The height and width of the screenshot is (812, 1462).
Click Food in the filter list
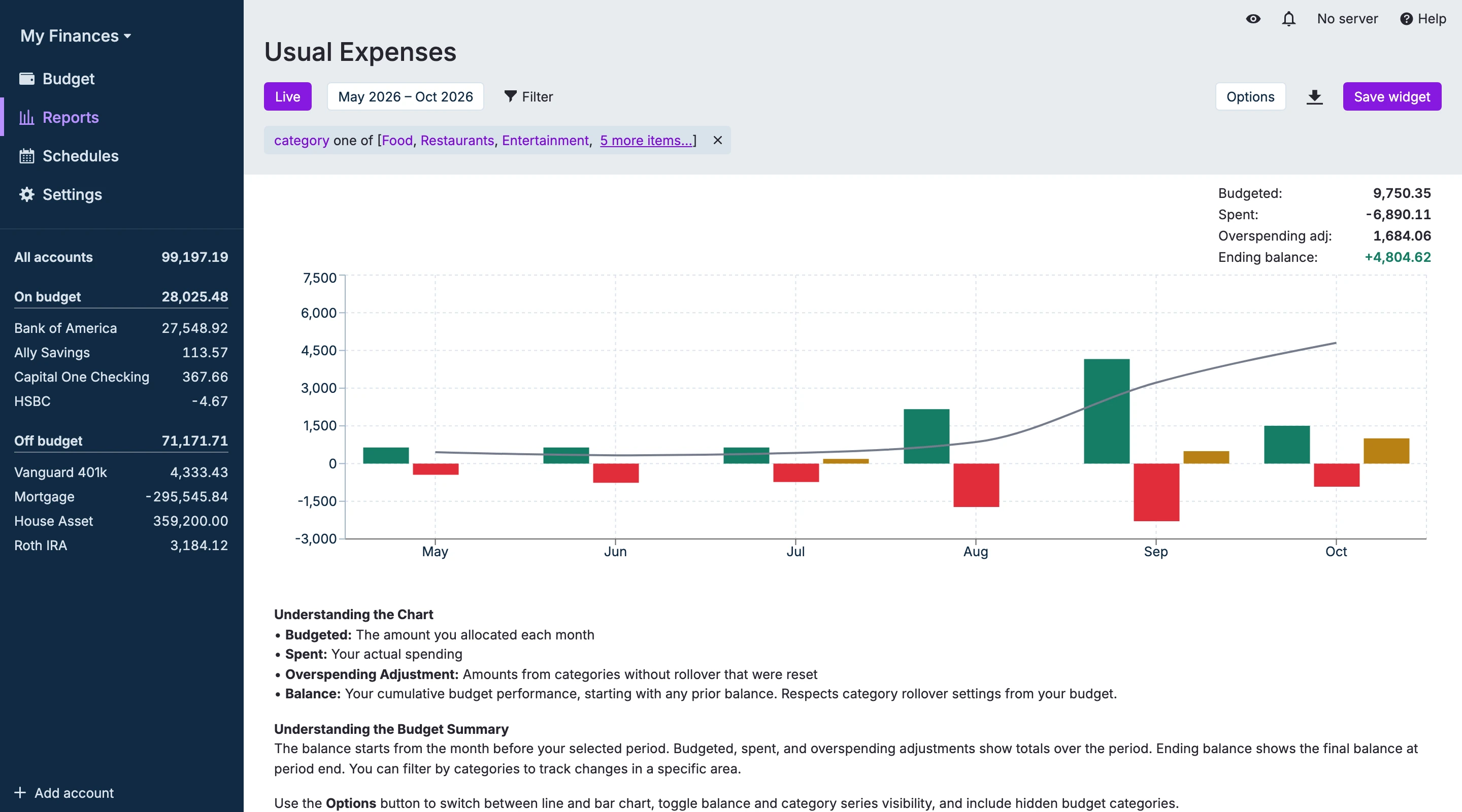(x=397, y=140)
